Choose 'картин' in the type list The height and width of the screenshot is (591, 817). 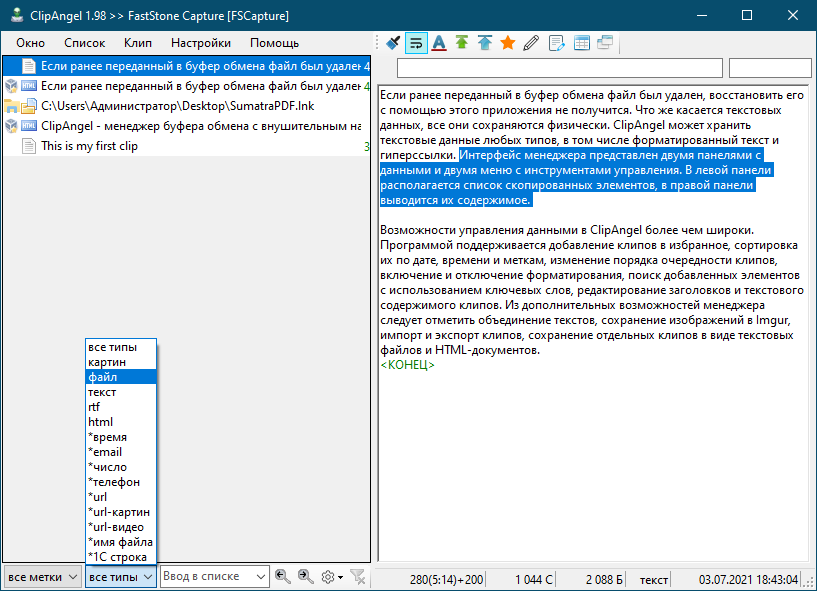pos(121,362)
